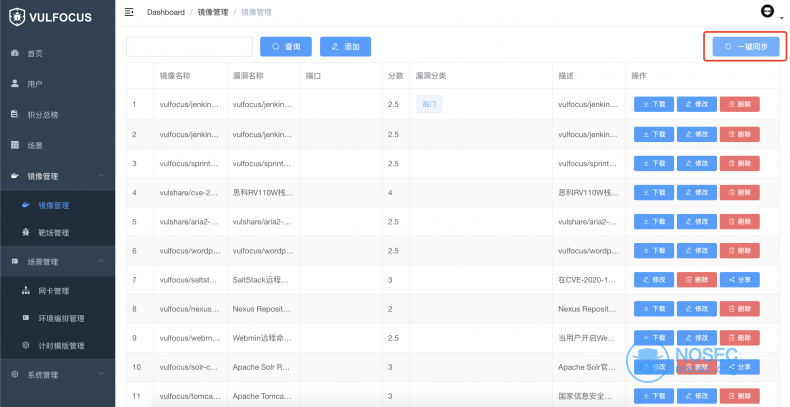Click the vulfocus/saltst image name cell
Image resolution: width=790 pixels, height=407 pixels.
(x=190, y=280)
